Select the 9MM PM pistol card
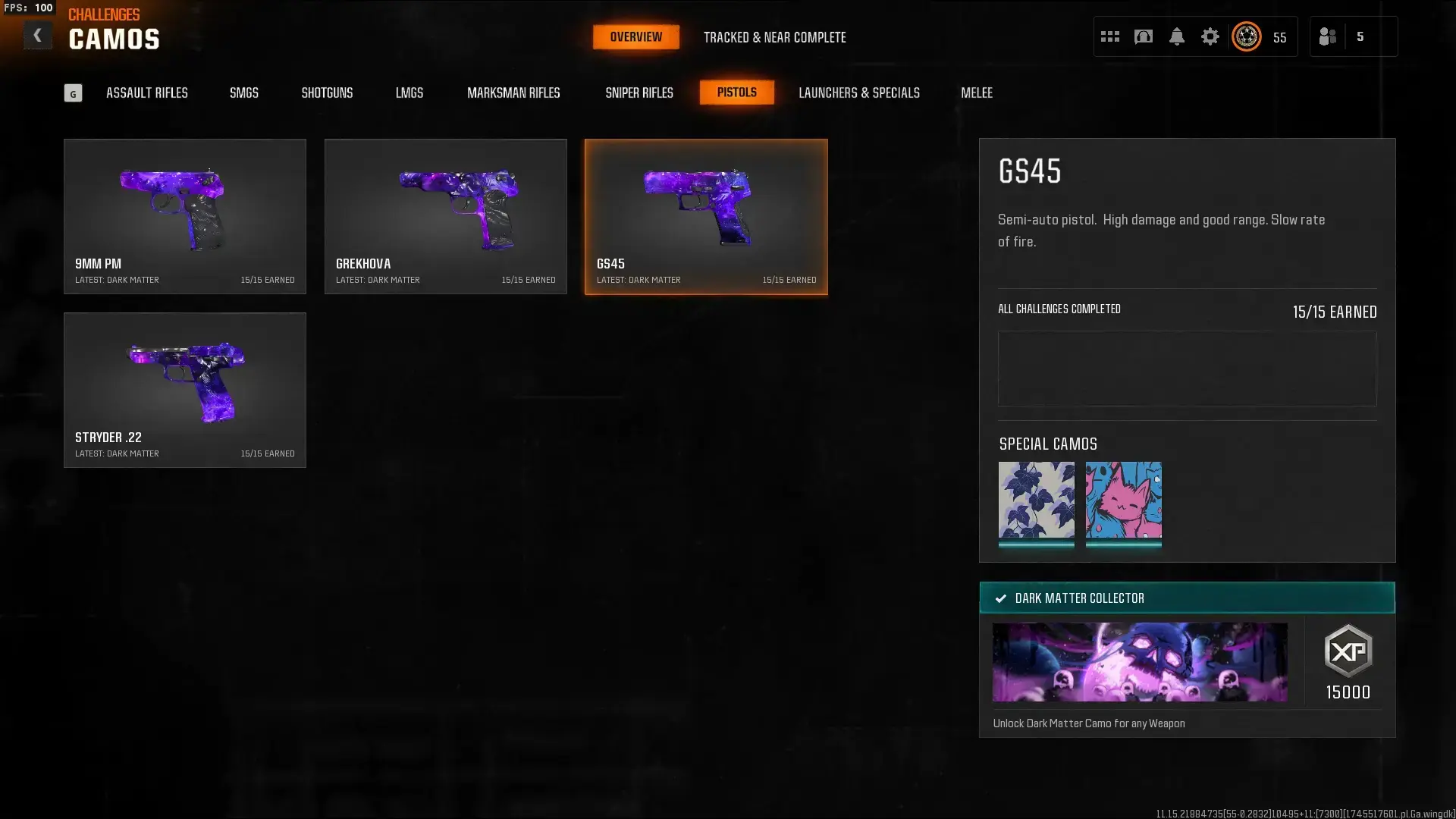Image resolution: width=1456 pixels, height=819 pixels. [x=185, y=216]
